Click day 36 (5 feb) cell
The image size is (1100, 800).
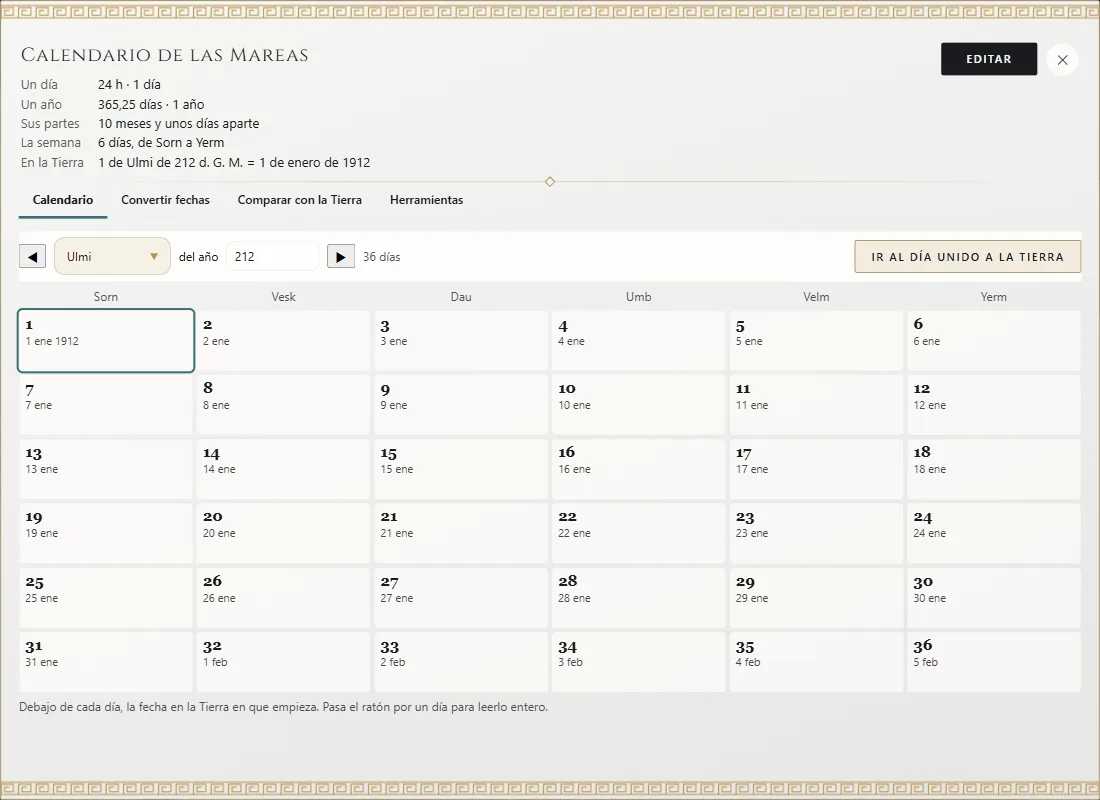pos(993,662)
